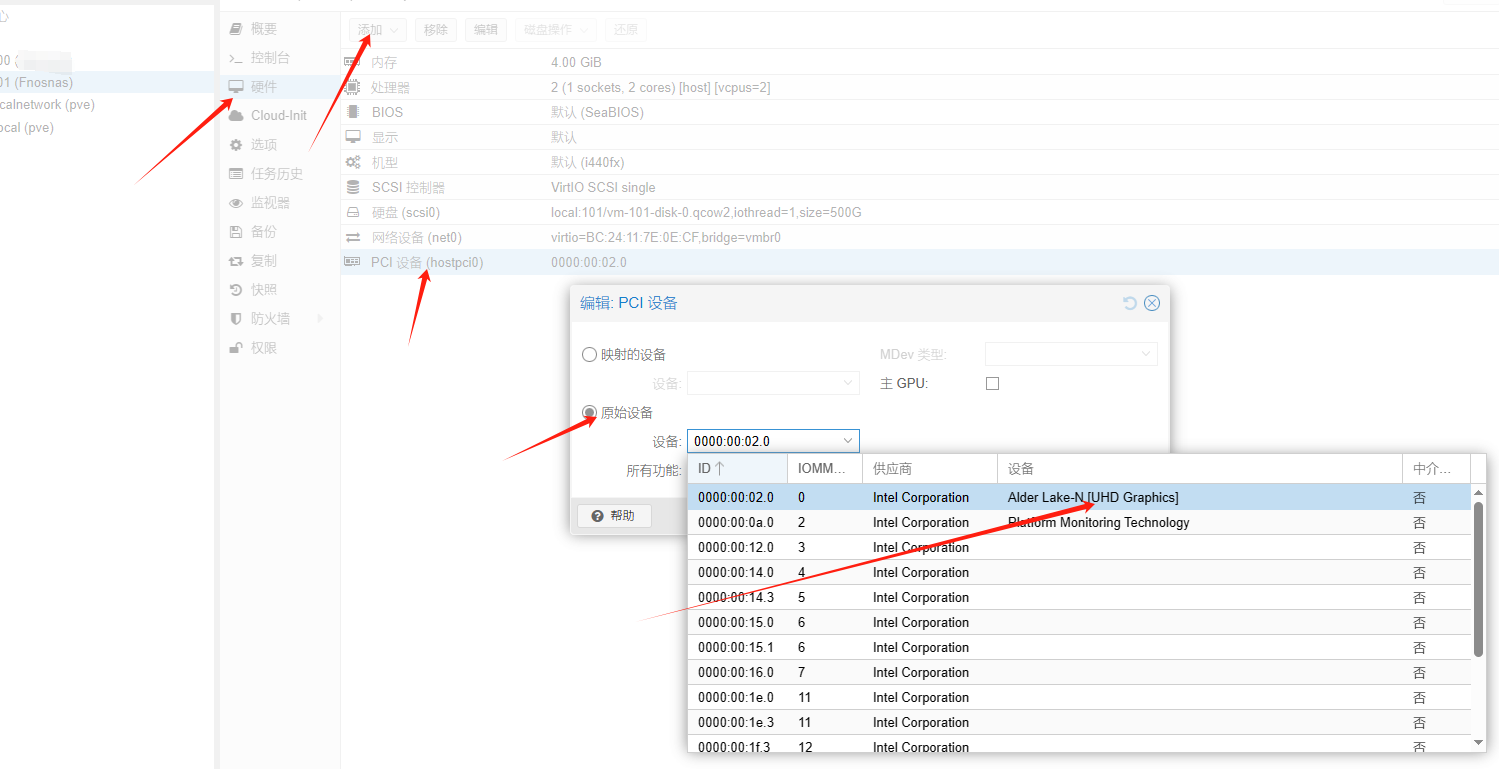Select the 处理器 processor row
Screen dimensions: 1499x769
[x=919, y=87]
